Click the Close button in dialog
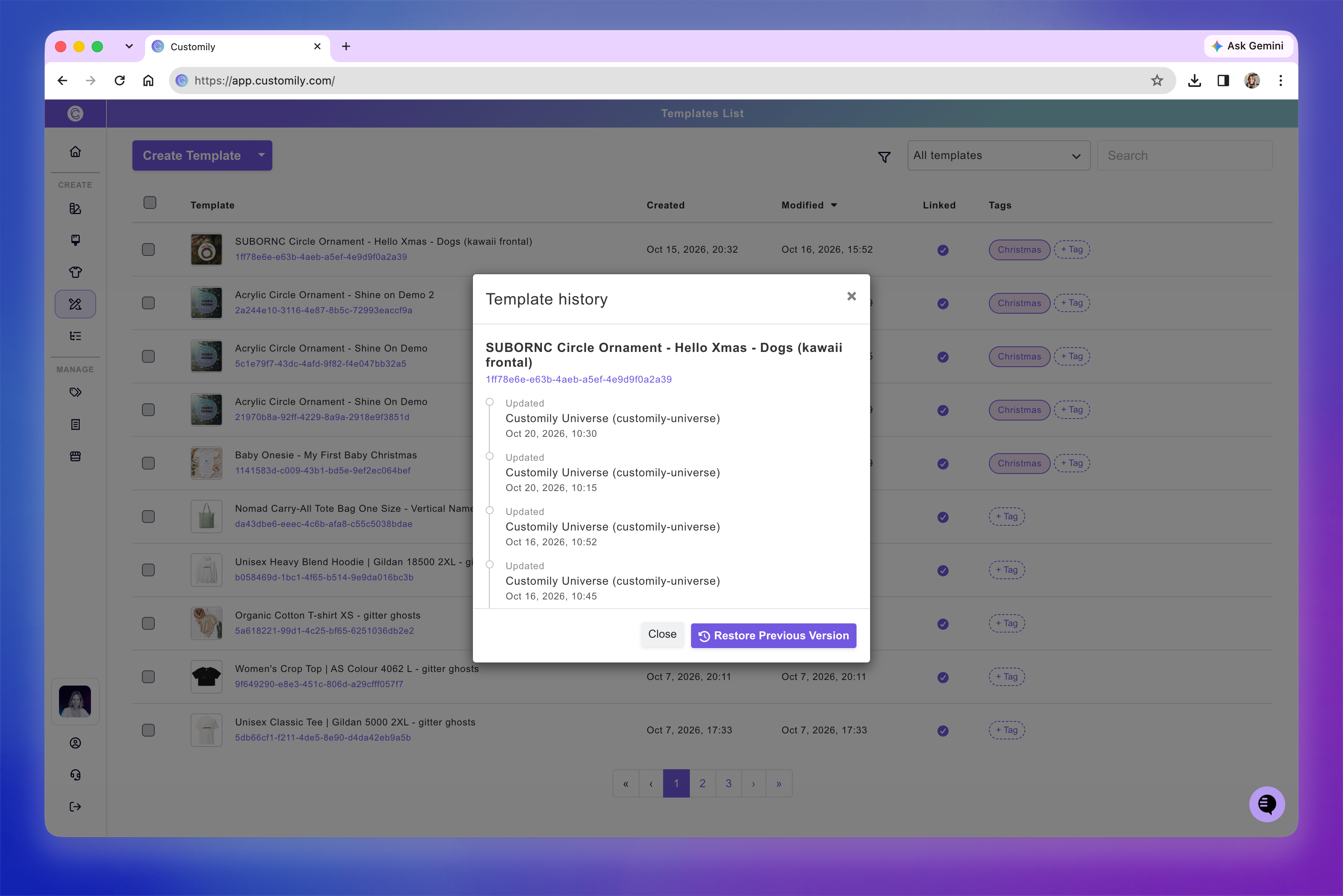Screen dimensions: 1343x896 (662, 634)
